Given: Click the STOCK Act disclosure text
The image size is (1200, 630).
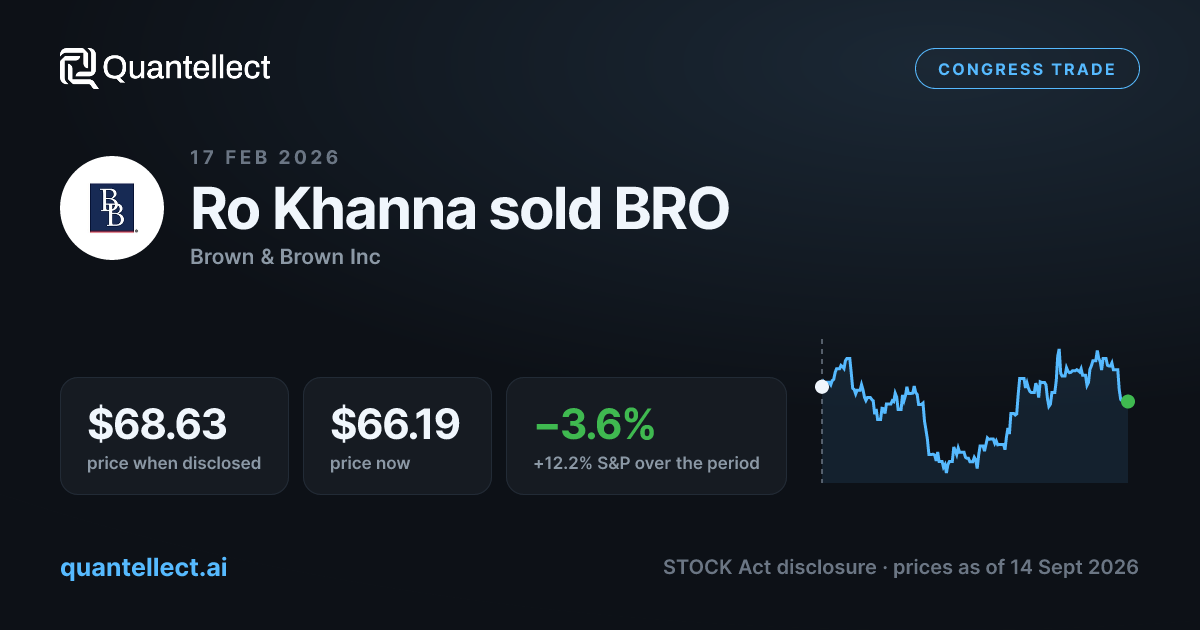Looking at the screenshot, I should pos(769,567).
